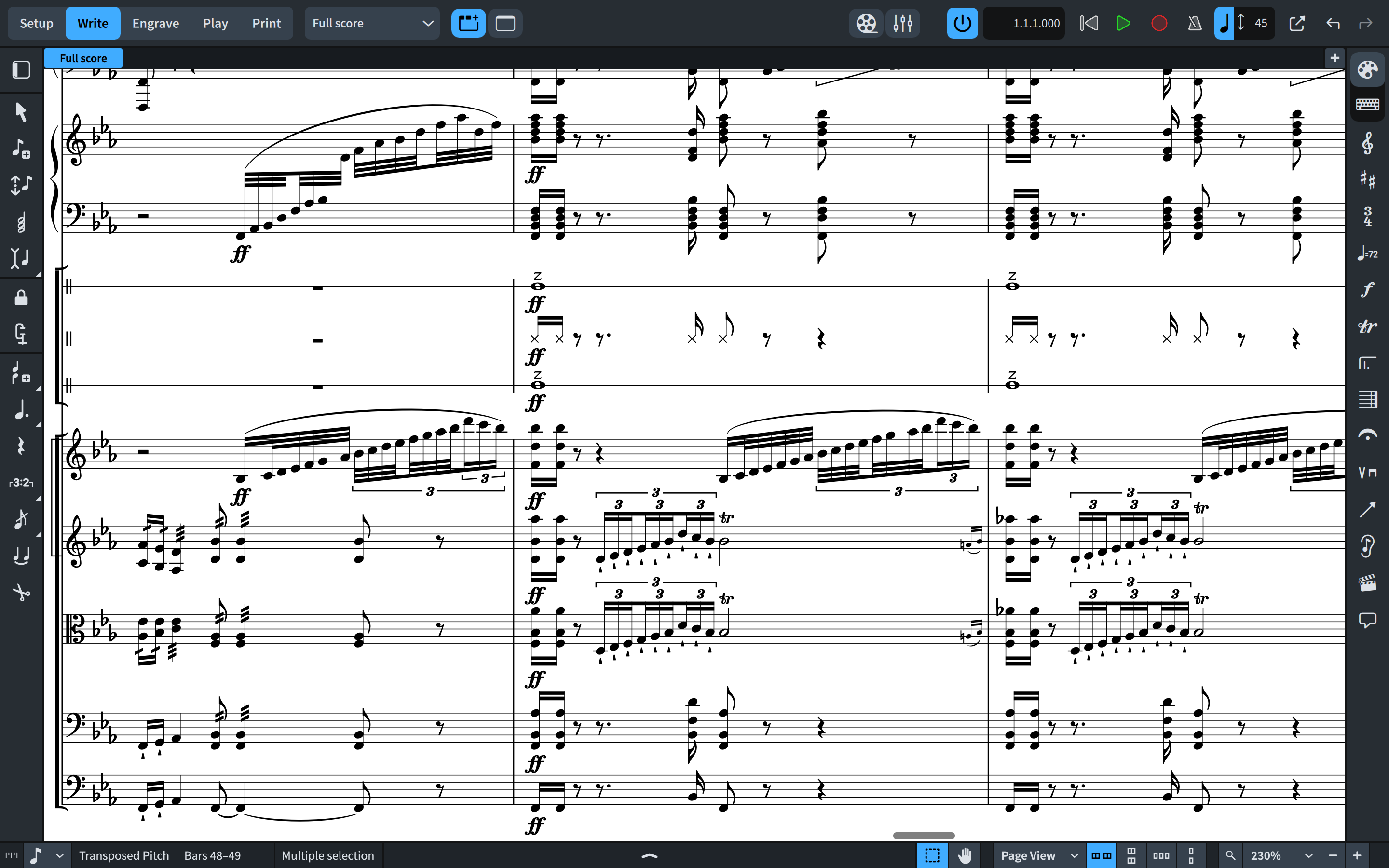
Task: Select the Full score tab
Action: pos(83,58)
